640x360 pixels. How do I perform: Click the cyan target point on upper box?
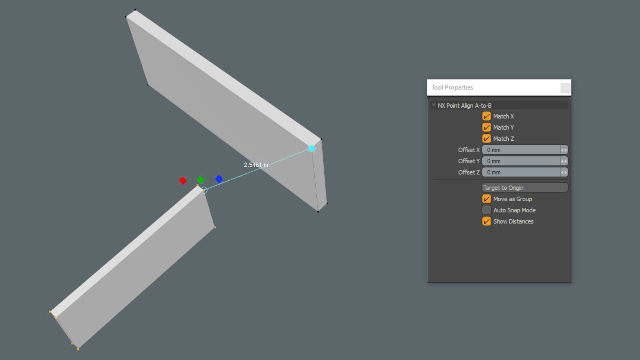click(x=312, y=148)
